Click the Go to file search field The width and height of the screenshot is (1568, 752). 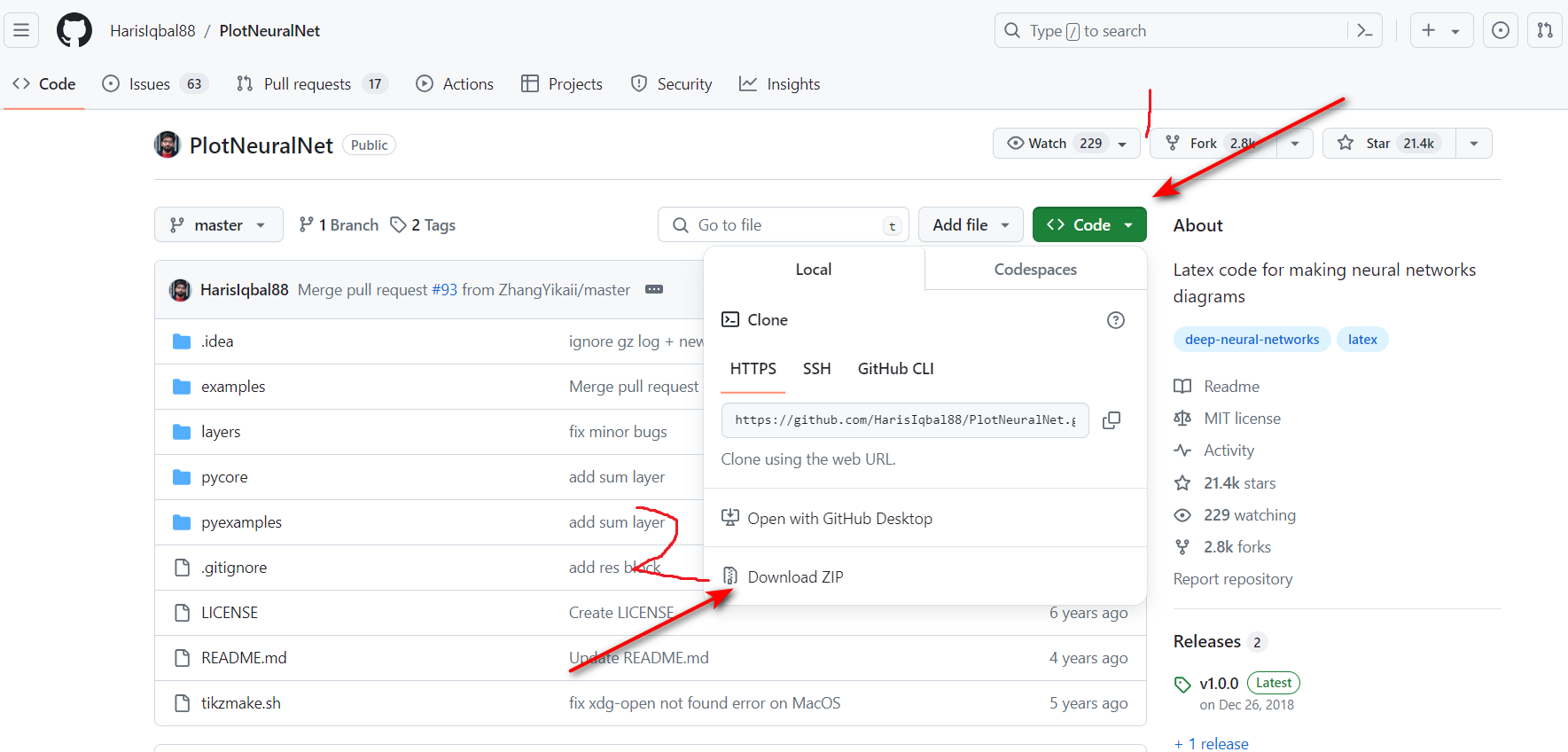point(783,224)
